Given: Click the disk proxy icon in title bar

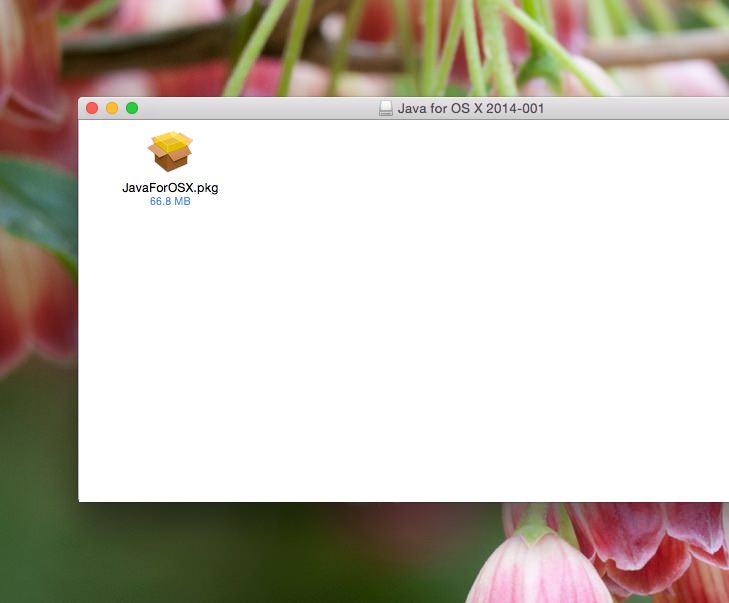Looking at the screenshot, I should pos(385,108).
